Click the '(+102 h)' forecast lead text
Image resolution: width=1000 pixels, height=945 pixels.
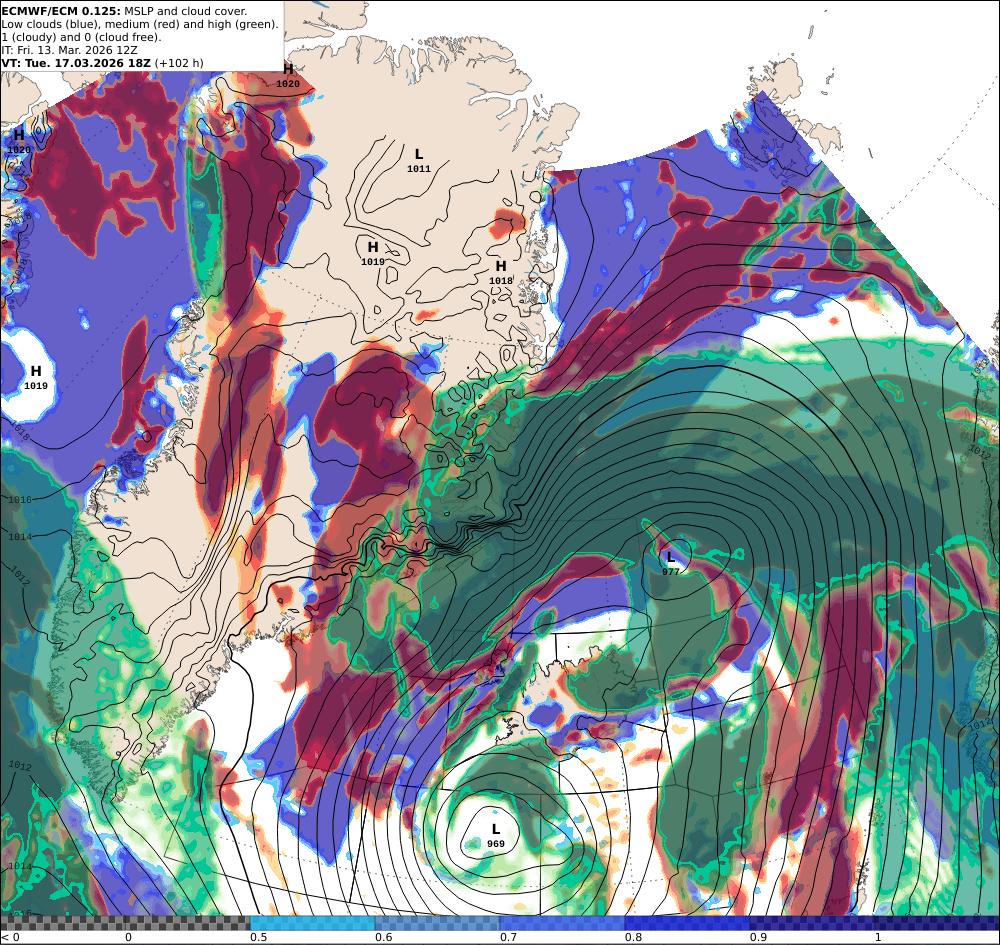pyautogui.click(x=179, y=62)
